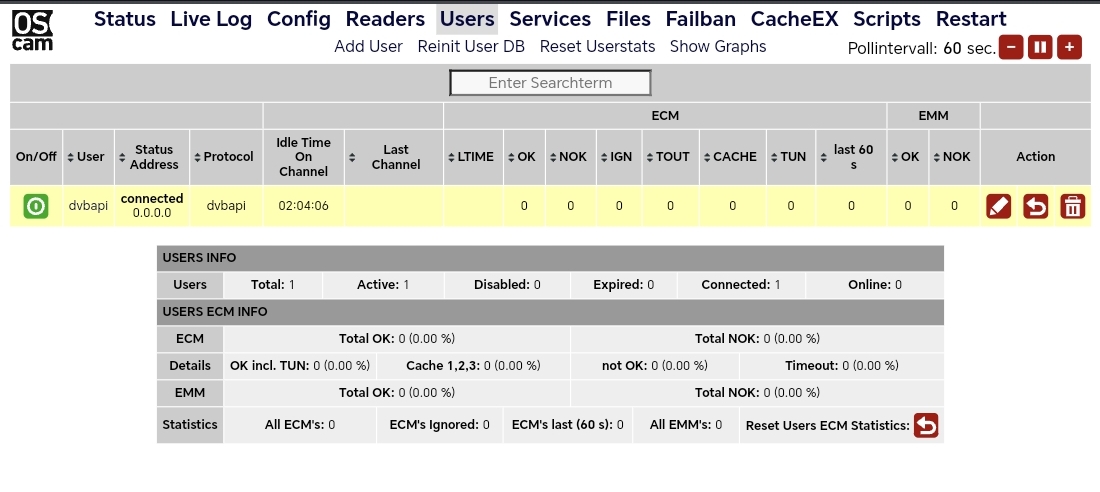Reset Users ECM Statistics
The width and height of the screenshot is (1100, 492).
click(x=926, y=425)
